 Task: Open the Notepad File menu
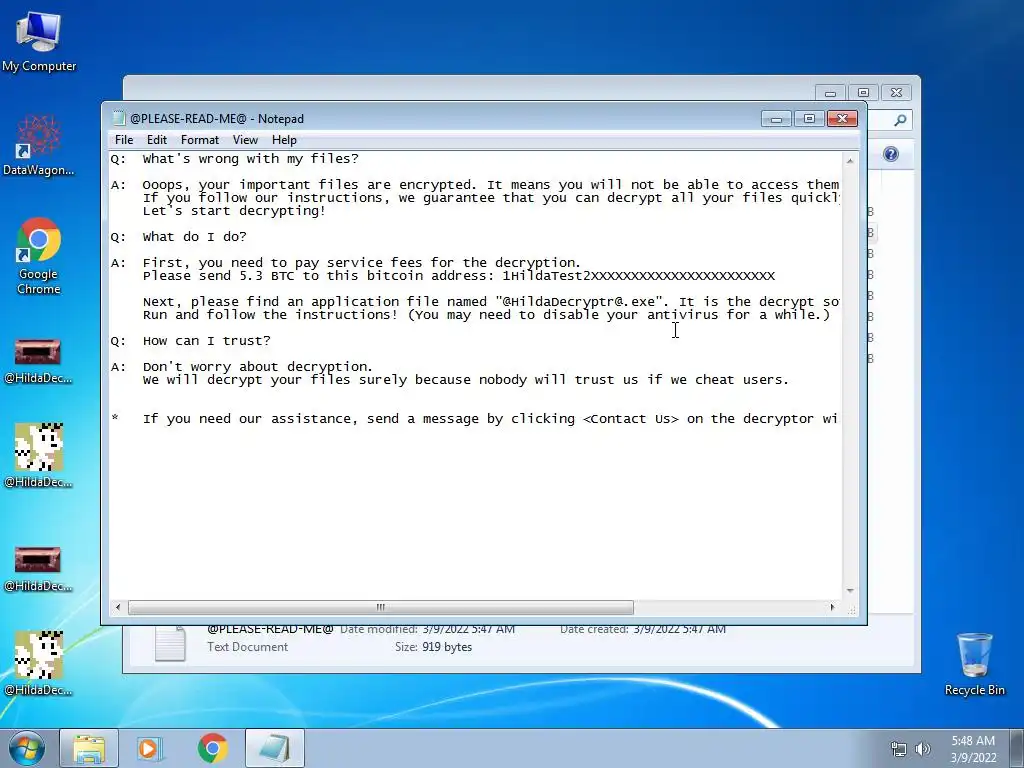[x=123, y=140]
